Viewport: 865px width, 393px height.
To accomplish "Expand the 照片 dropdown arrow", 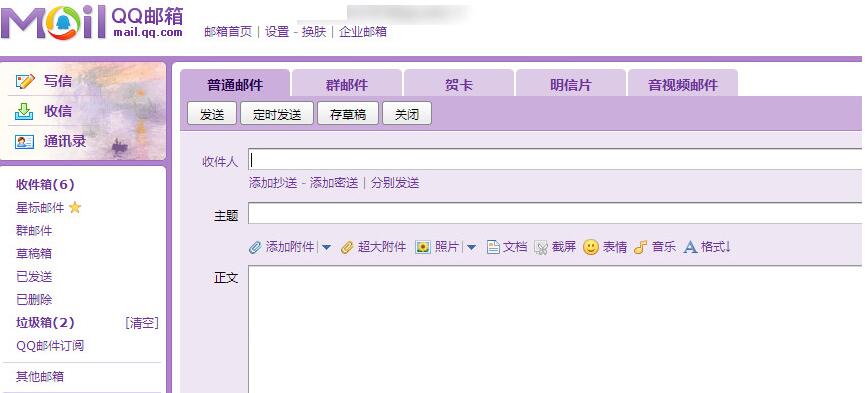I will (x=471, y=248).
